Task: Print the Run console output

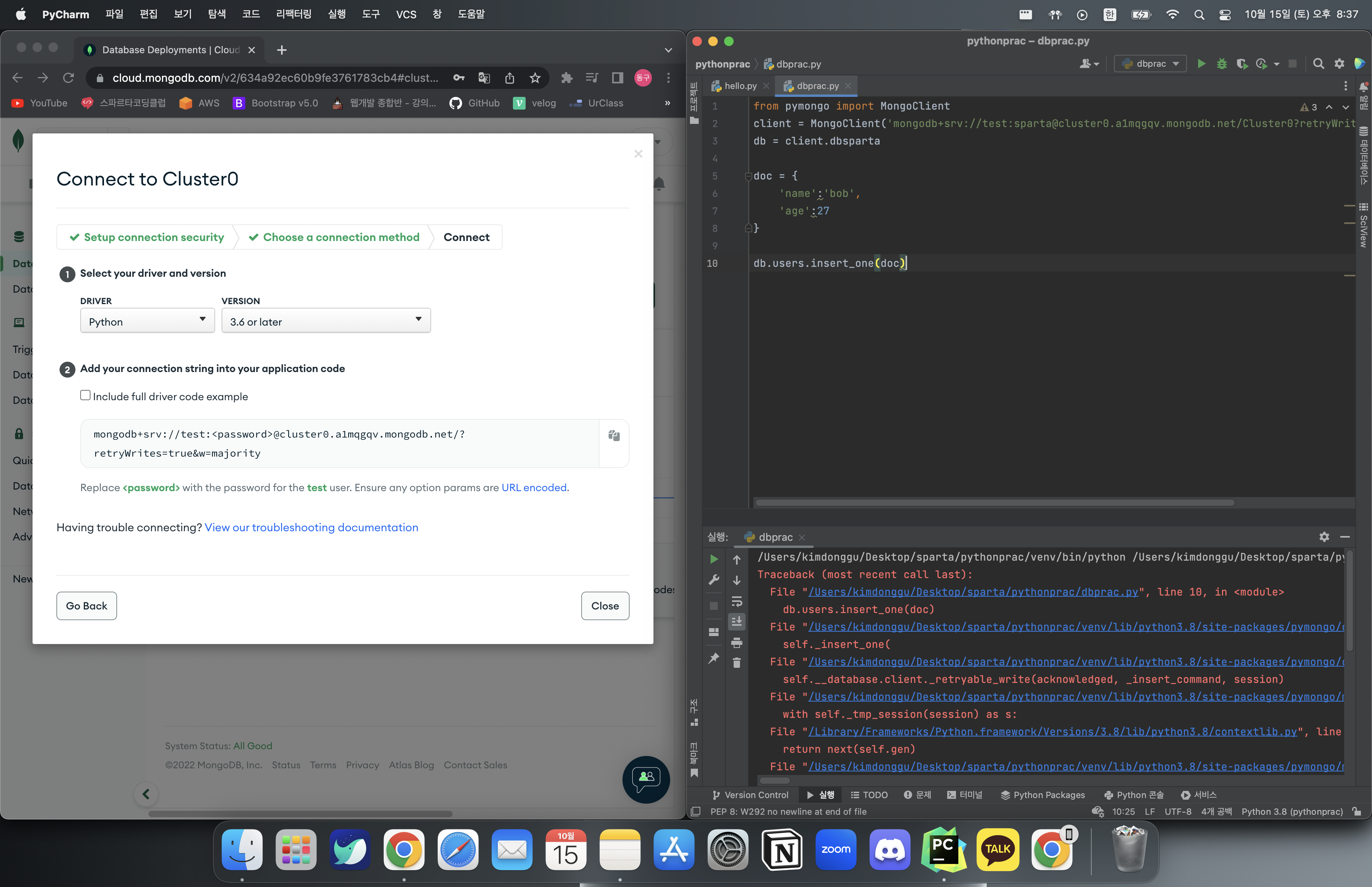Action: [x=737, y=643]
